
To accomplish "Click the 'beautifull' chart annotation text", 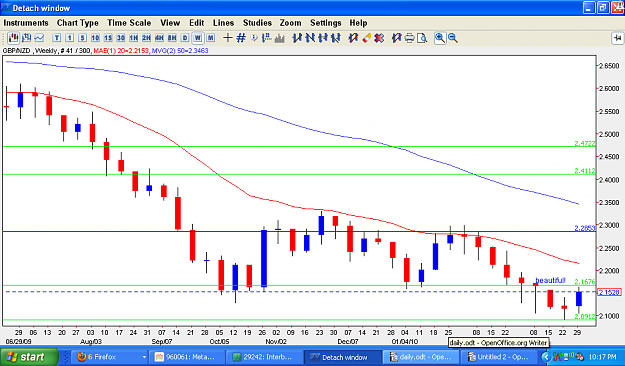I will pyautogui.click(x=550, y=280).
